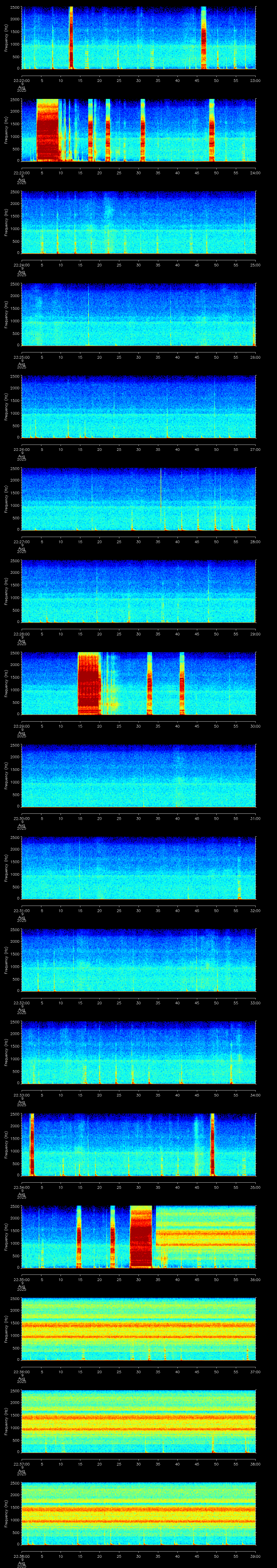Screen dimensions: 277x1568
Task: Click Frequency (Hz) axis title of 22:29:00 spectrogram
Action: (6, 683)
